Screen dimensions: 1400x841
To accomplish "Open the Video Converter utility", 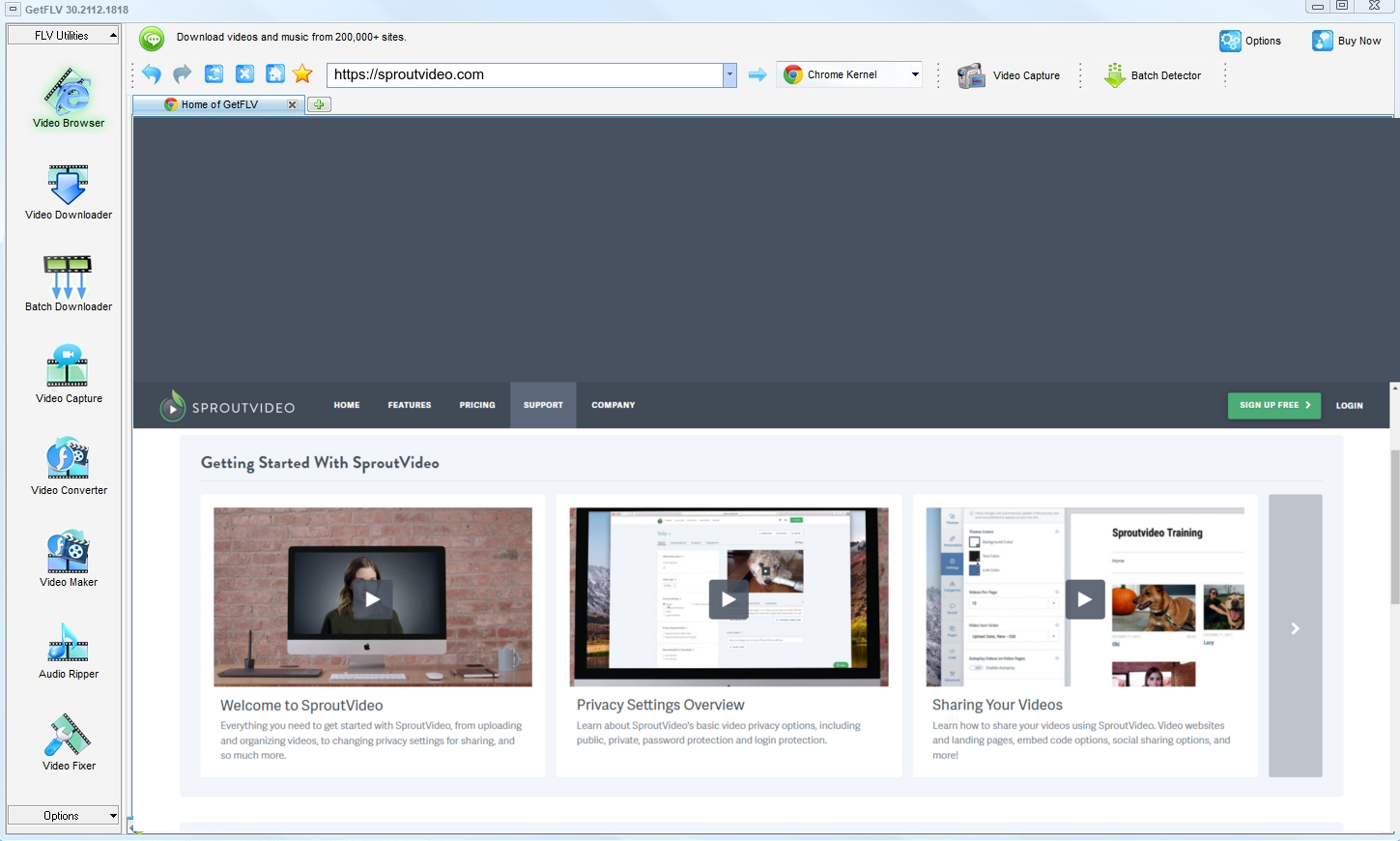I will (69, 466).
